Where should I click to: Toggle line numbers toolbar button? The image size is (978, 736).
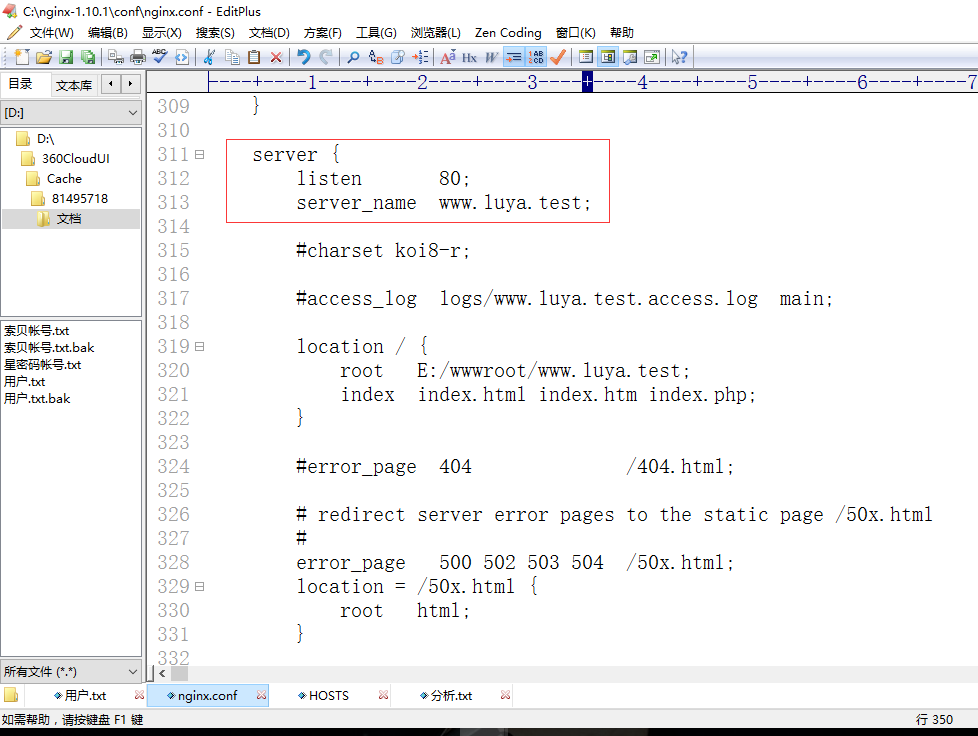click(x=537, y=57)
